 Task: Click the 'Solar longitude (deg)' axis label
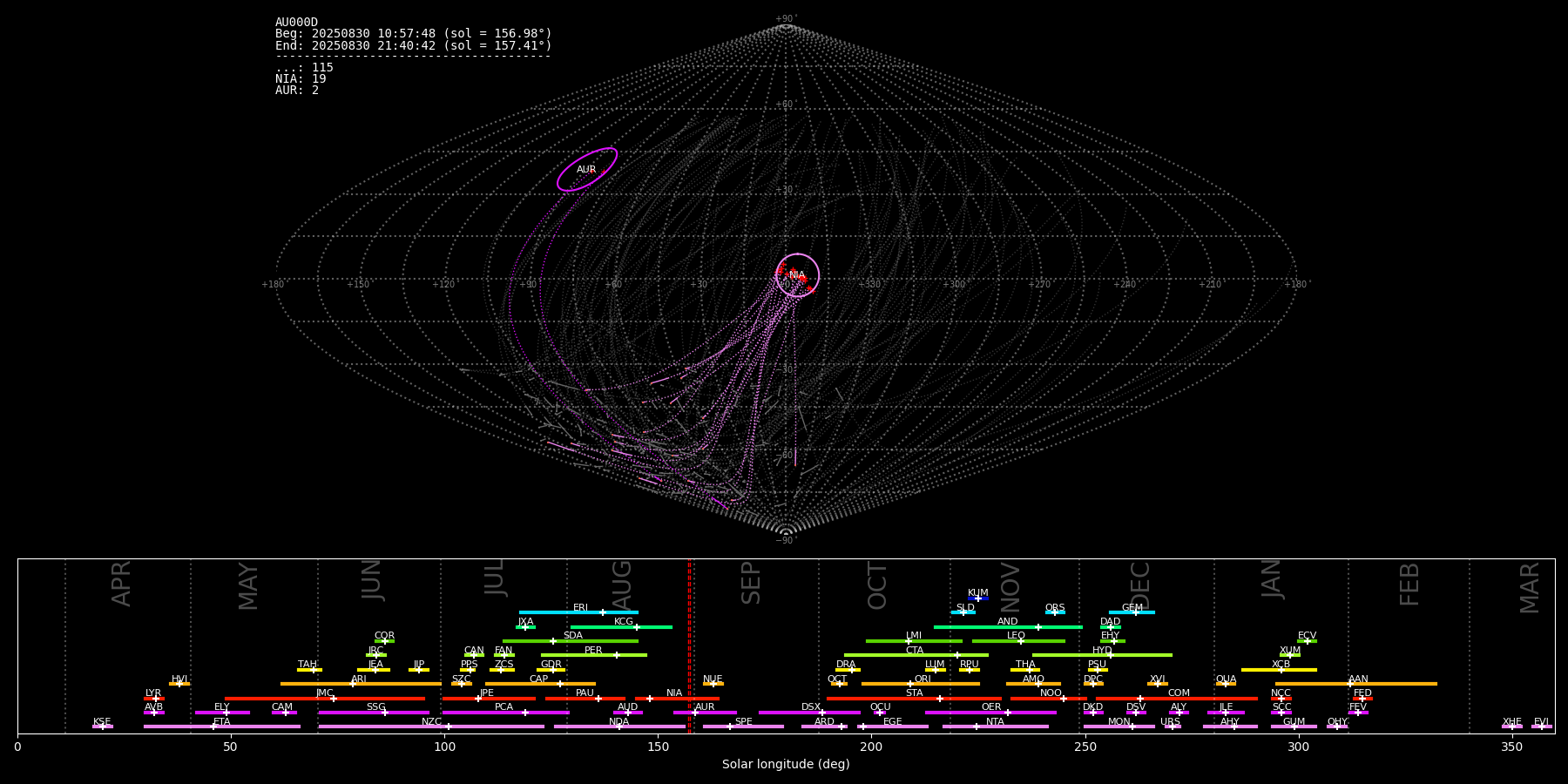click(786, 764)
